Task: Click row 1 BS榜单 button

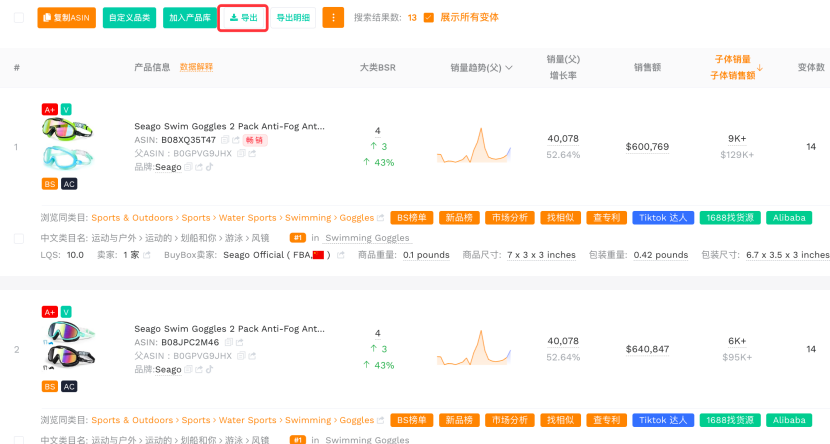Action: point(412,218)
